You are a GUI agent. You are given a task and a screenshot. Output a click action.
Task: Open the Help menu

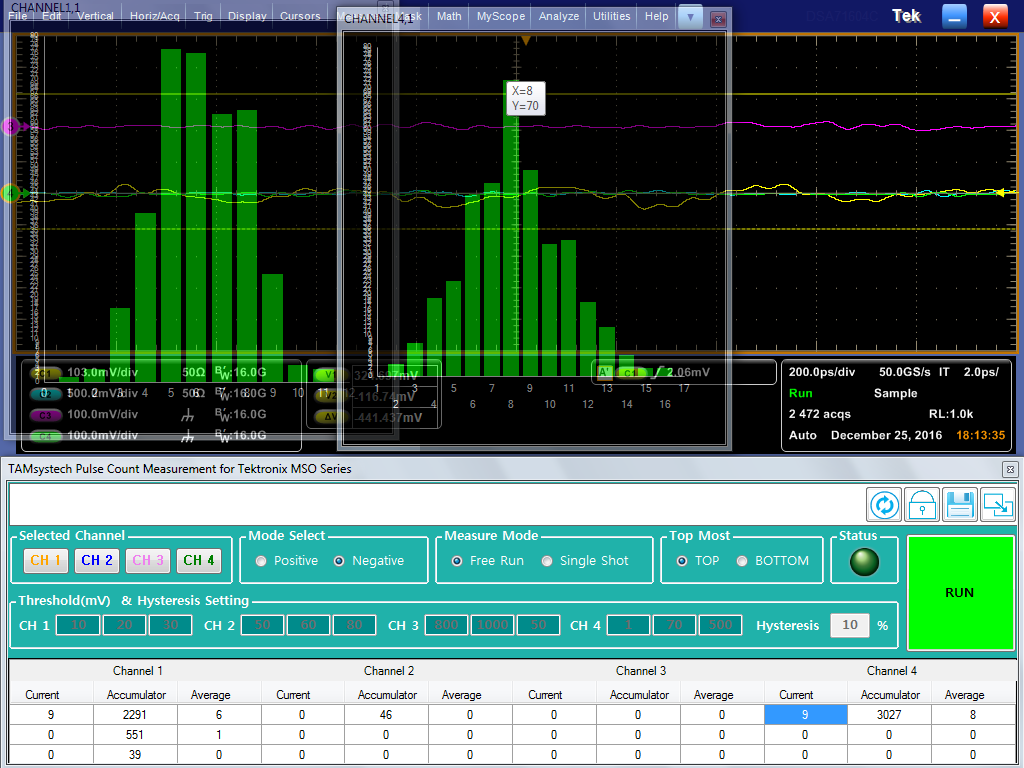tap(656, 16)
